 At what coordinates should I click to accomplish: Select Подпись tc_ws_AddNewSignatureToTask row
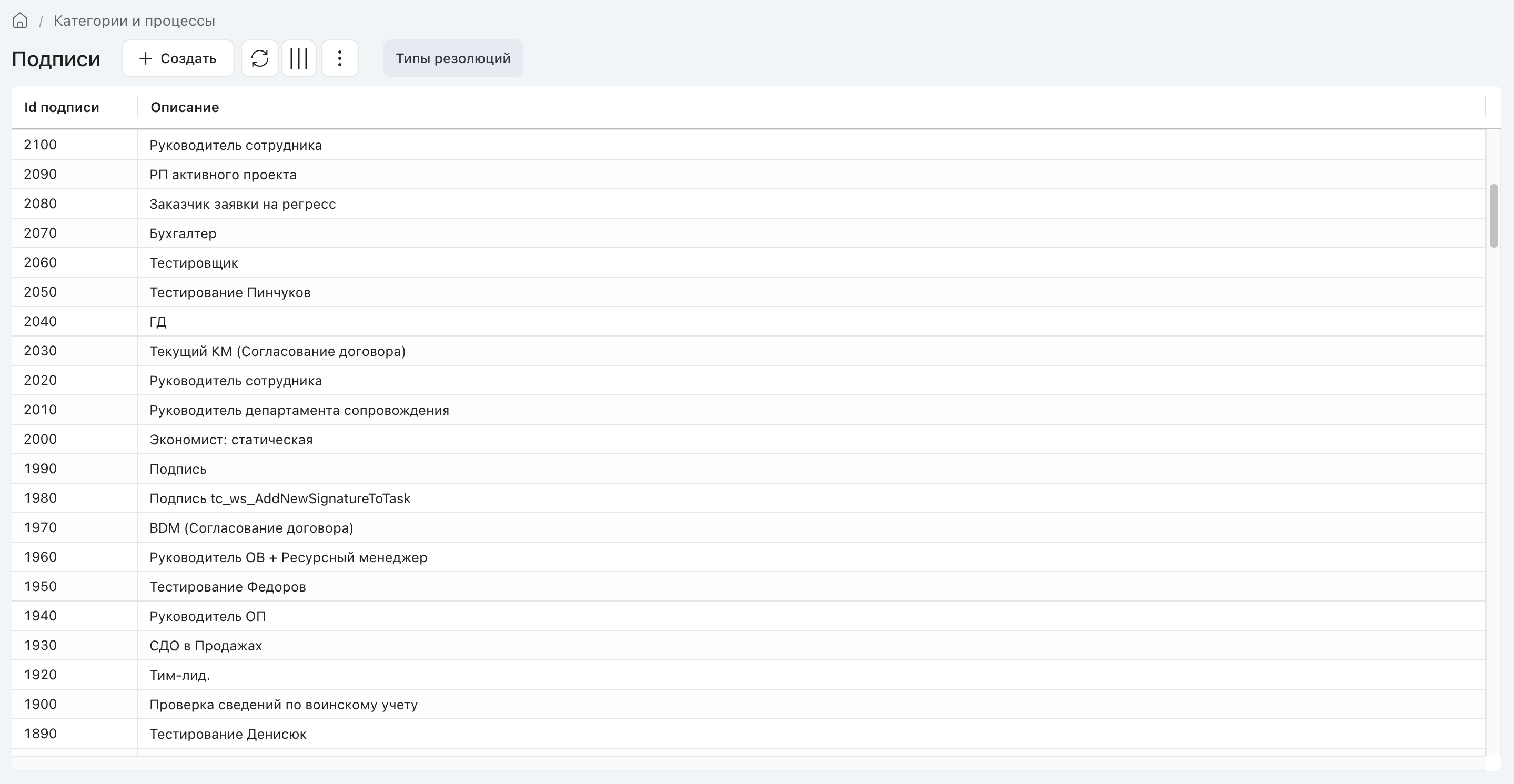[748, 498]
